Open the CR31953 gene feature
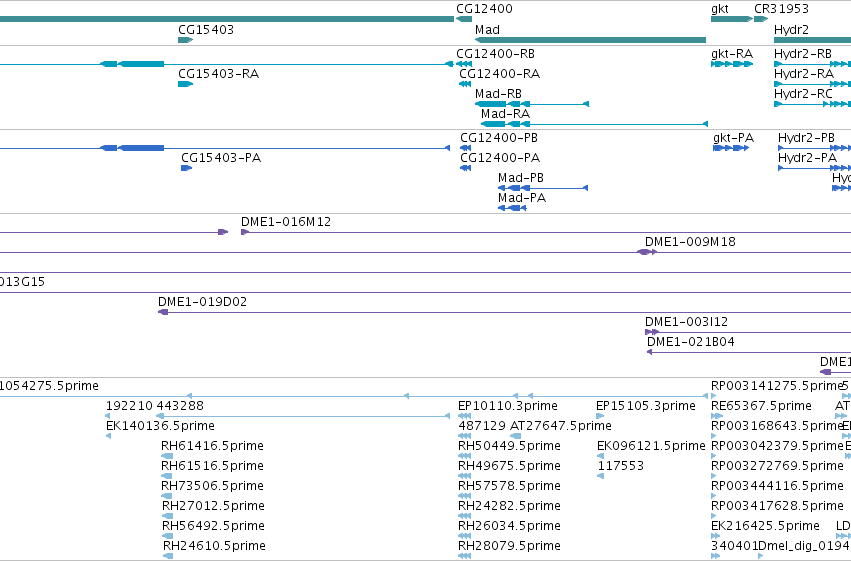 point(761,19)
